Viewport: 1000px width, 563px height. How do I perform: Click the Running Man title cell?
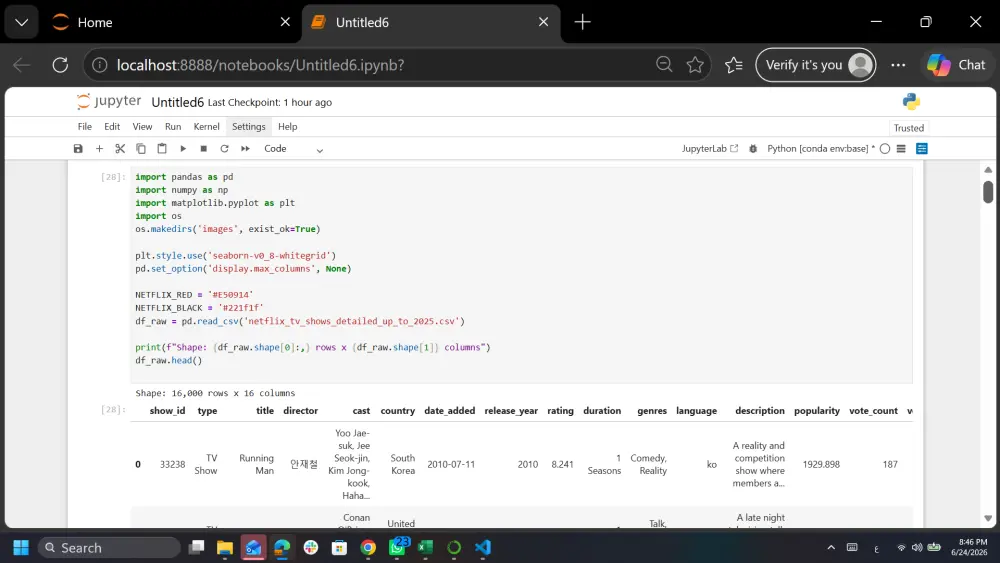coord(256,464)
